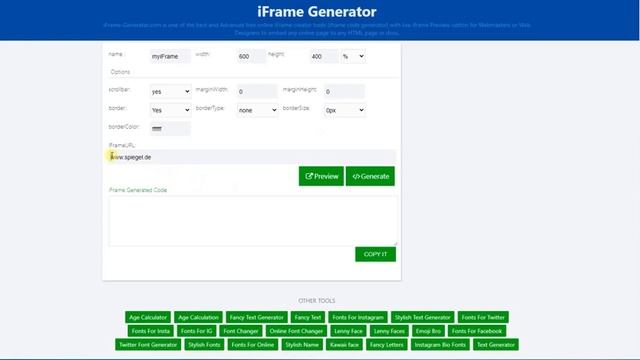Click the iFrameURL field with www.spiegel.de
The height and width of the screenshot is (360, 640).
coord(252,157)
